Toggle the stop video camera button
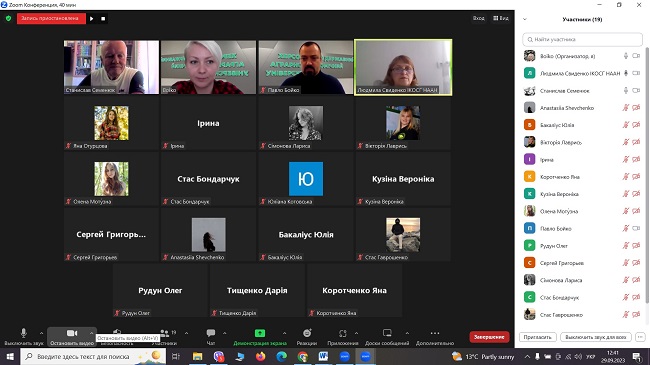Image resolution: width=650 pixels, height=365 pixels. pyautogui.click(x=72, y=333)
